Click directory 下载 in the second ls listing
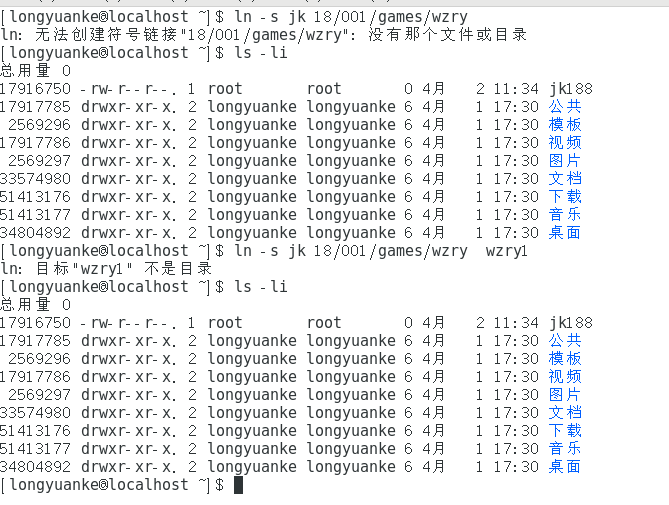669x505 pixels. pos(565,431)
